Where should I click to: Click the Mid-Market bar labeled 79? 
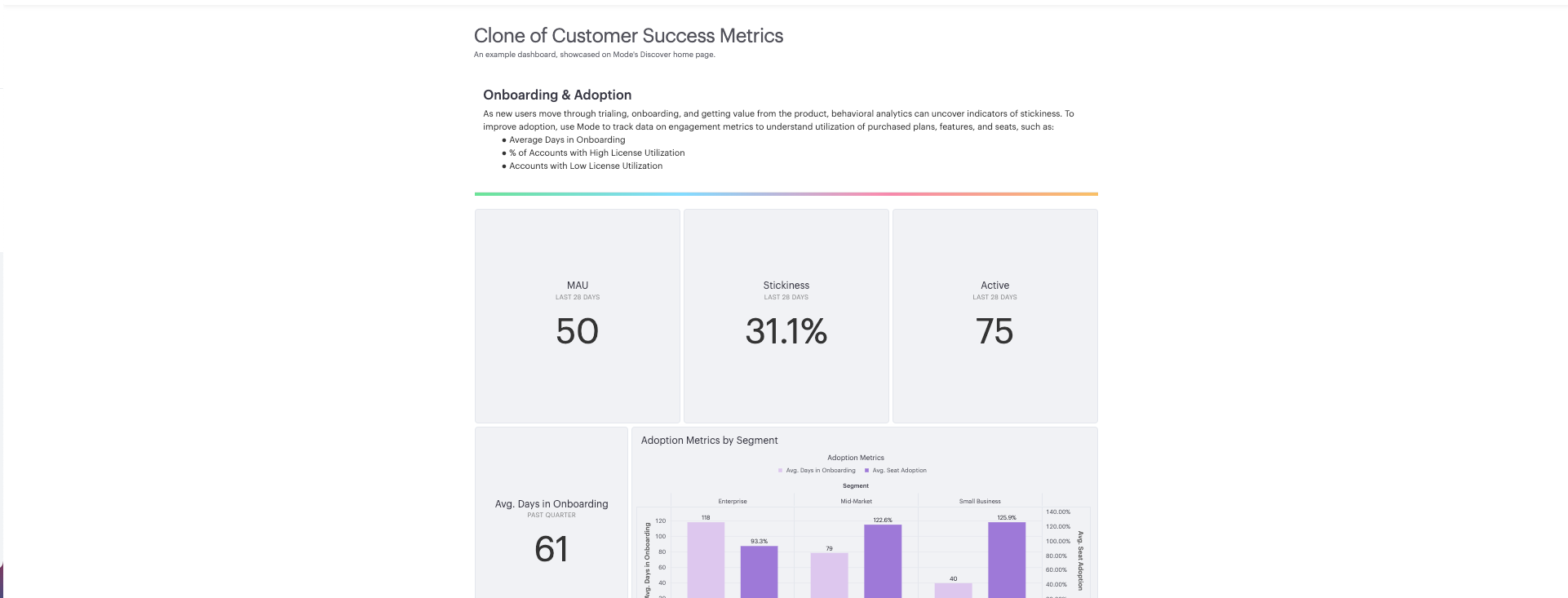click(x=829, y=575)
